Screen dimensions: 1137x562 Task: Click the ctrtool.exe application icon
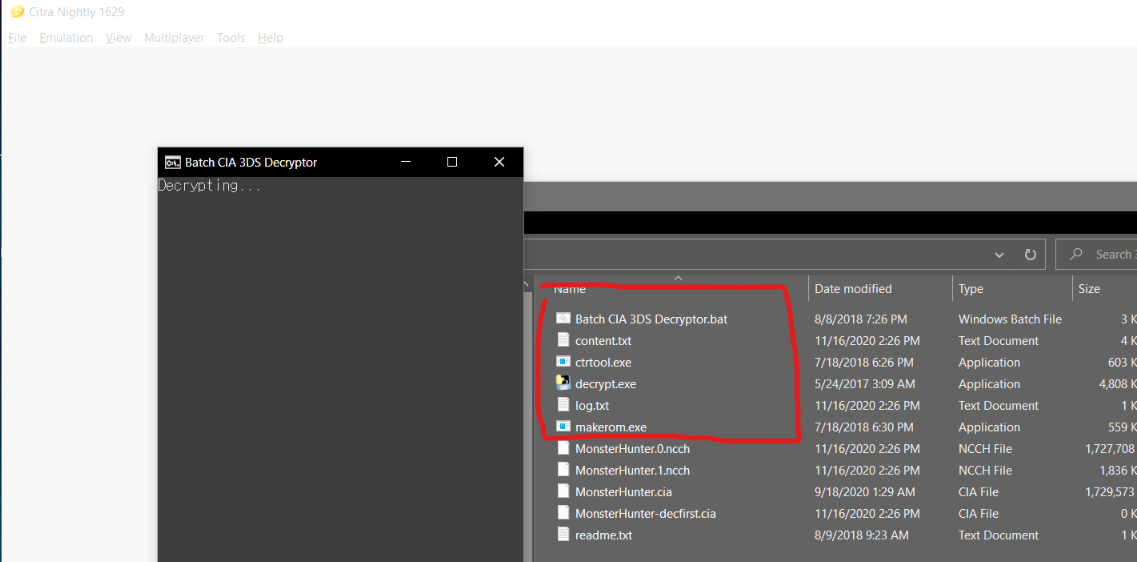pos(563,362)
